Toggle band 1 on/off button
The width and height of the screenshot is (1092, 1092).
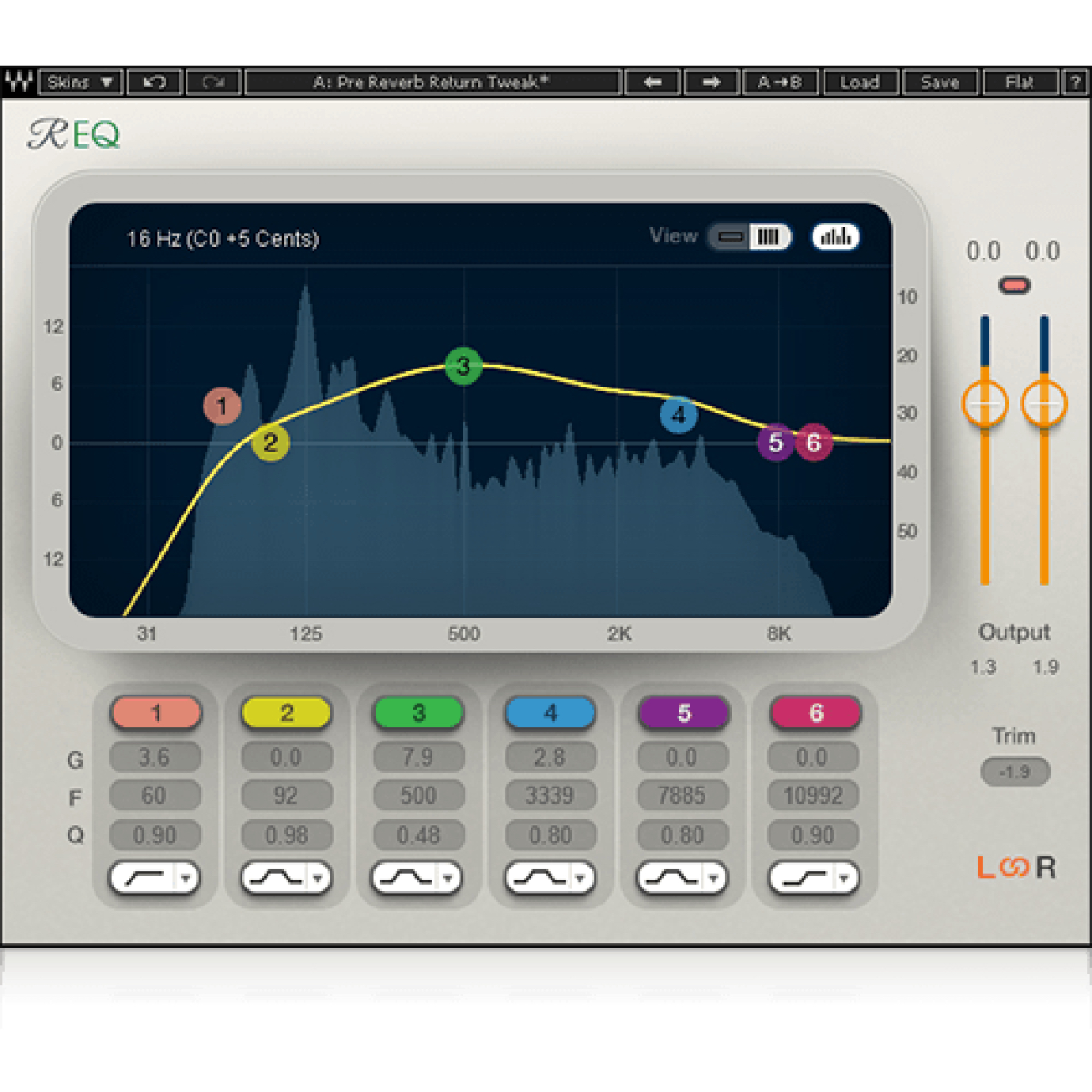[156, 713]
